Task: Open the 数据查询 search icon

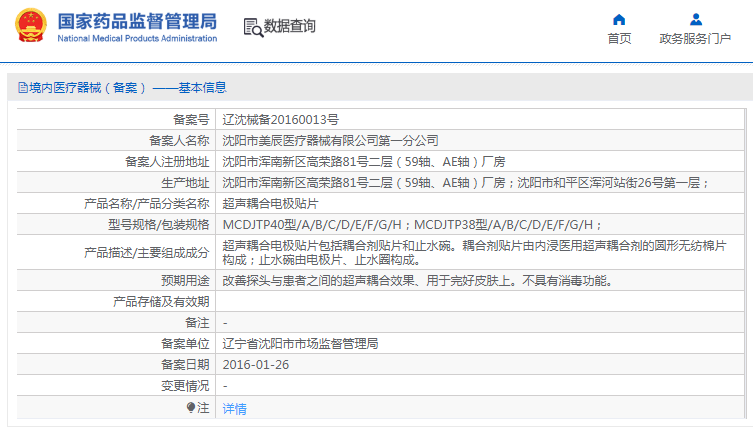Action: [x=253, y=27]
